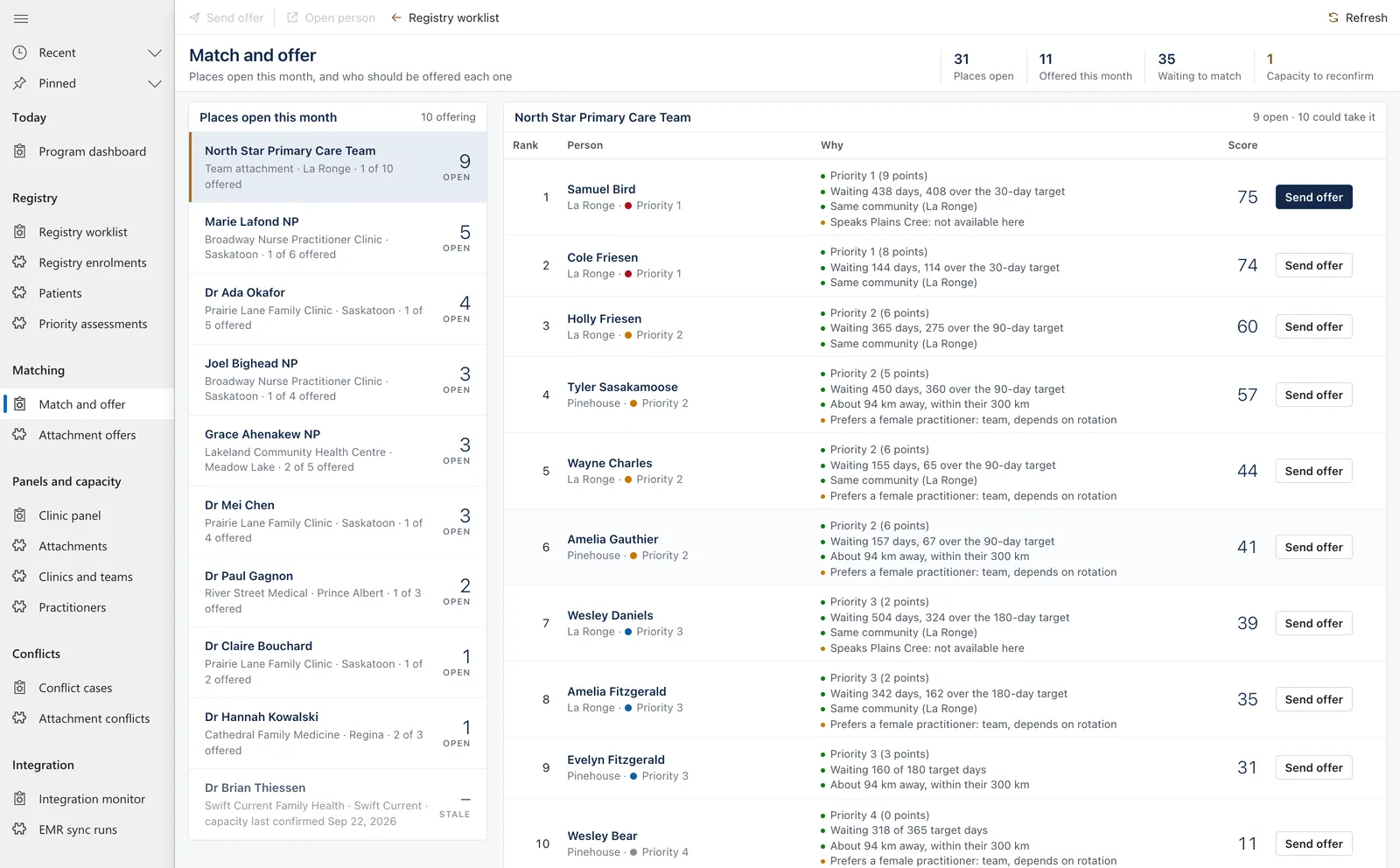The width and height of the screenshot is (1400, 868).
Task: Select the Dr Paul Gagnon place card
Action: 338,591
